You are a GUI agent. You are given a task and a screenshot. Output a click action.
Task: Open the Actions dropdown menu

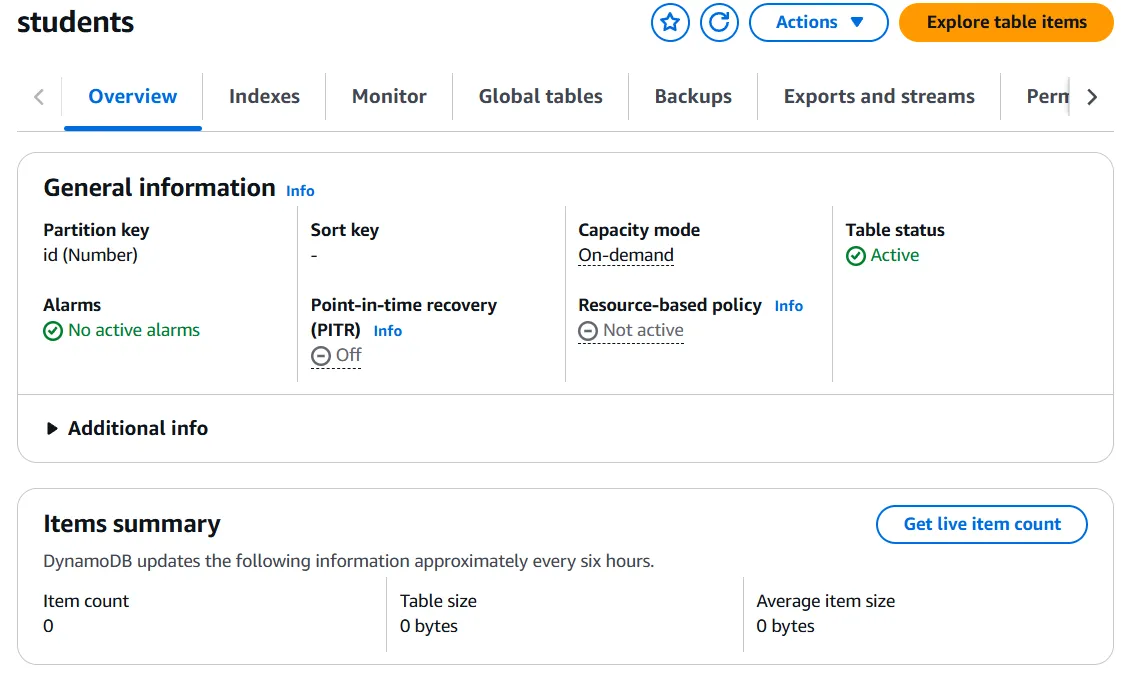point(818,22)
